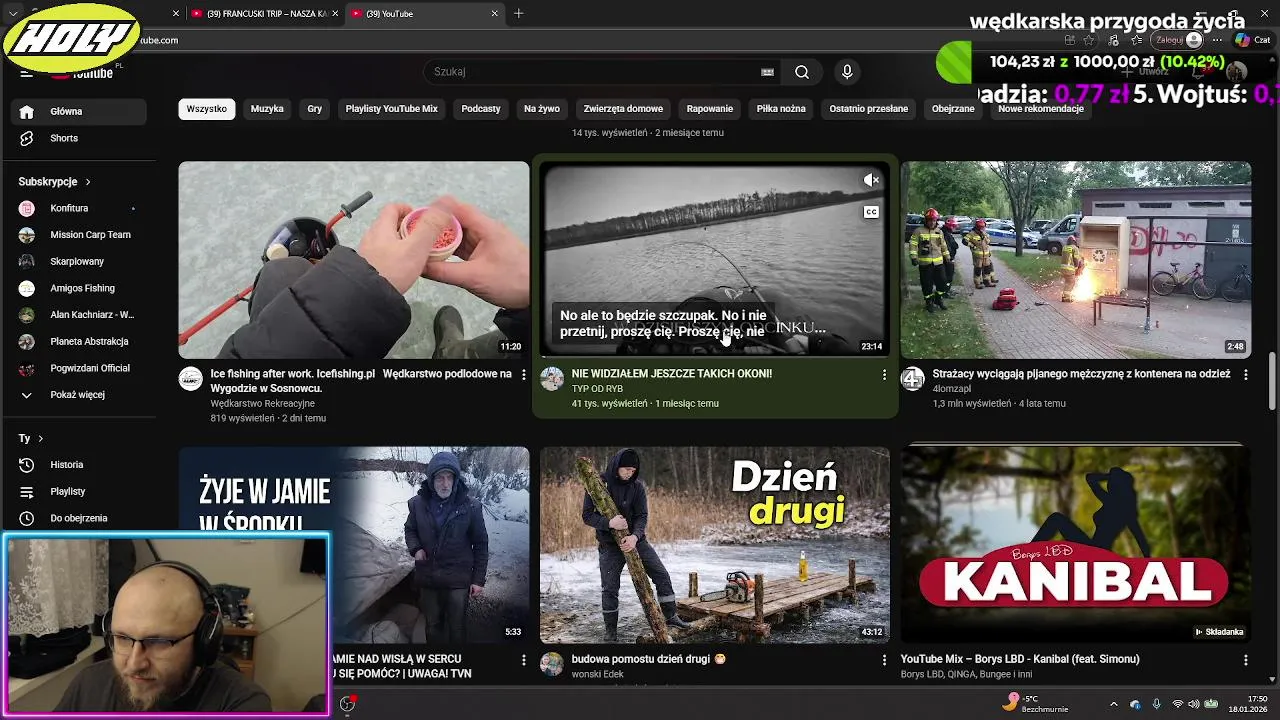Open Planeta Abstrakcja subscription
Screen dimensions: 1280x720
click(x=80, y=341)
